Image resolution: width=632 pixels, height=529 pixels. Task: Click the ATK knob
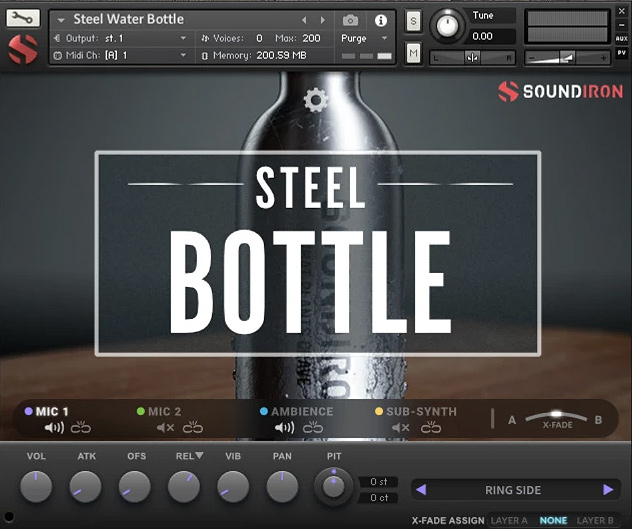[85, 487]
